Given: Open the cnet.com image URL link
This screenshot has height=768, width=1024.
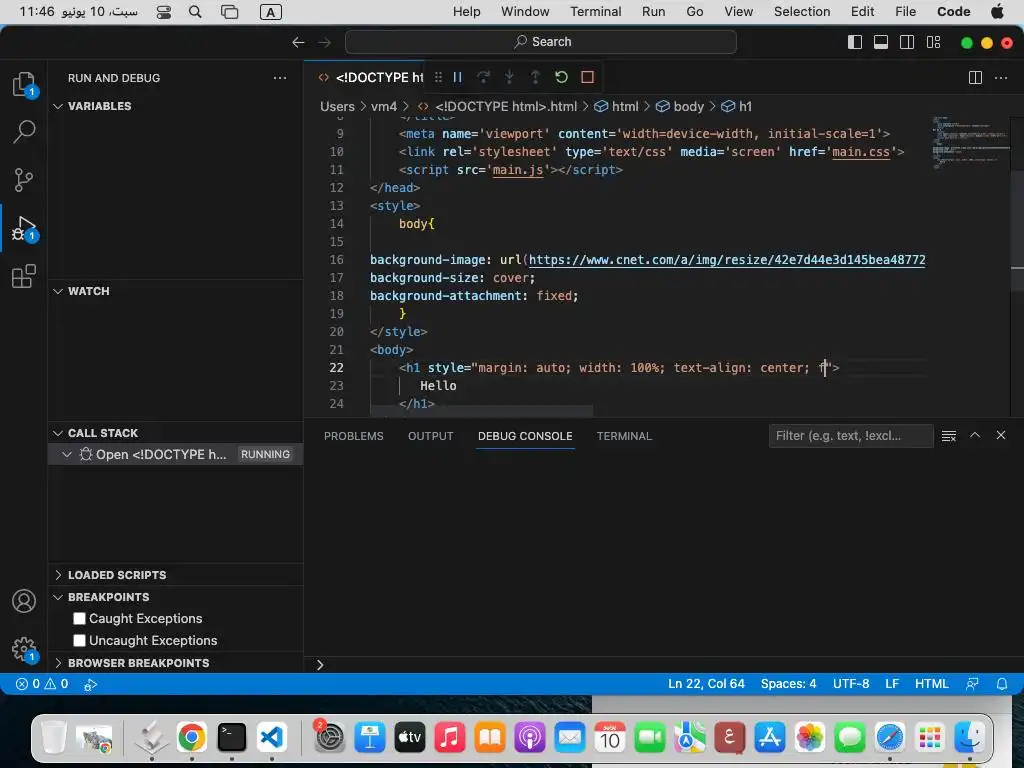Looking at the screenshot, I should (727, 260).
